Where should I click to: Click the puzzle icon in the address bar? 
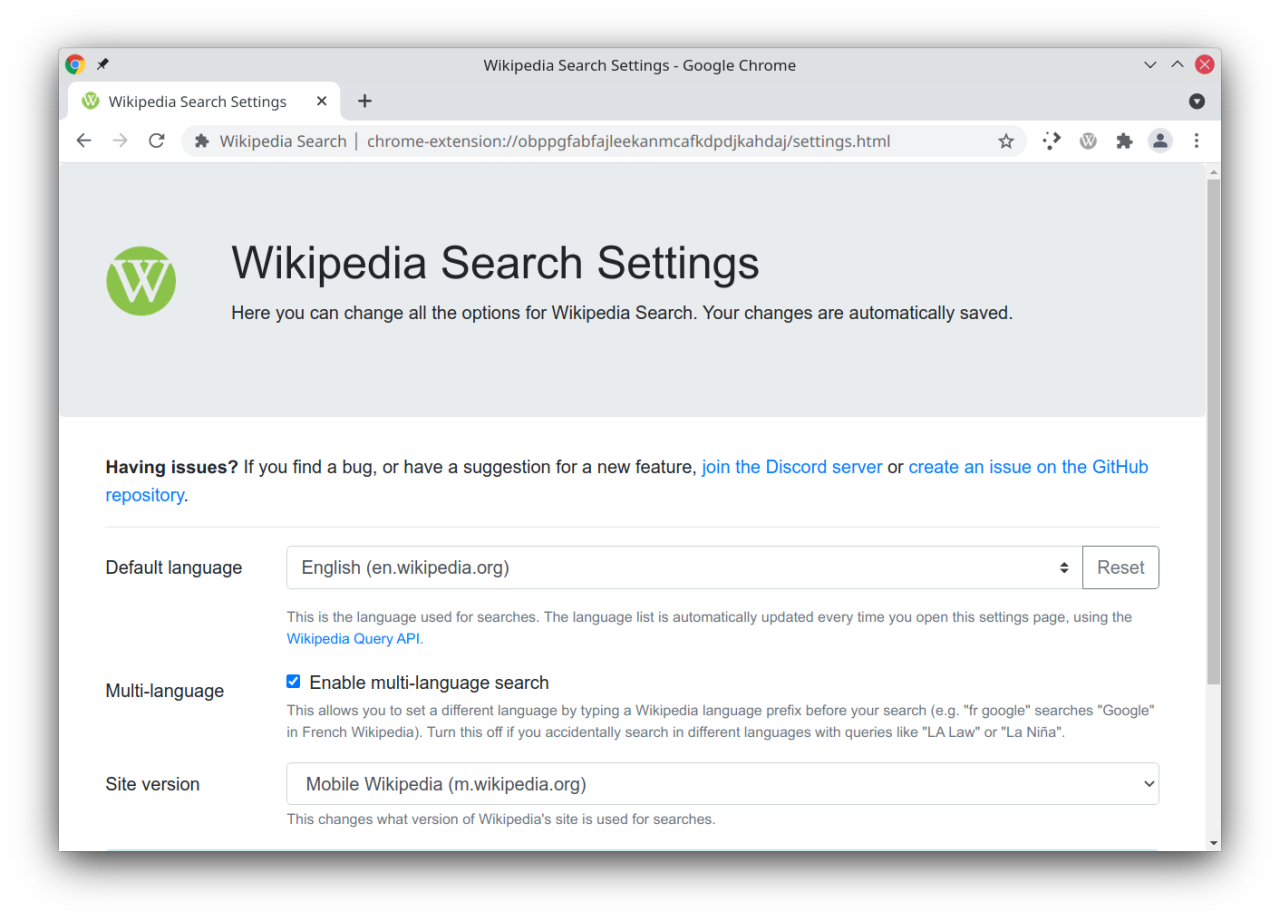(202, 141)
